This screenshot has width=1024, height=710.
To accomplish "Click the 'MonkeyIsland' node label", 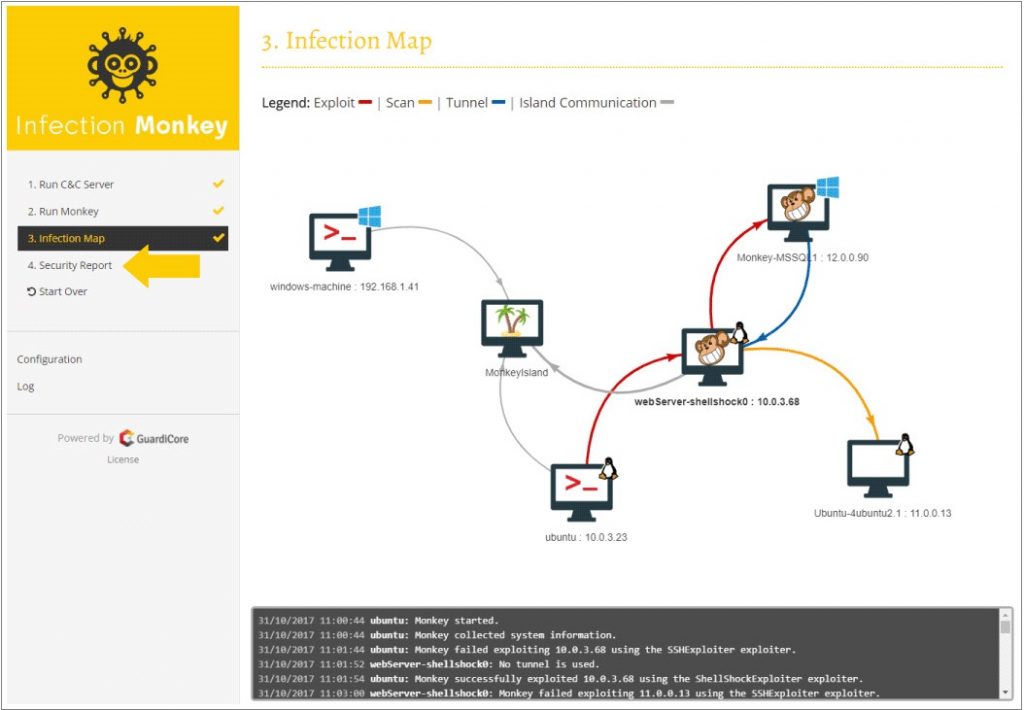I will (517, 372).
